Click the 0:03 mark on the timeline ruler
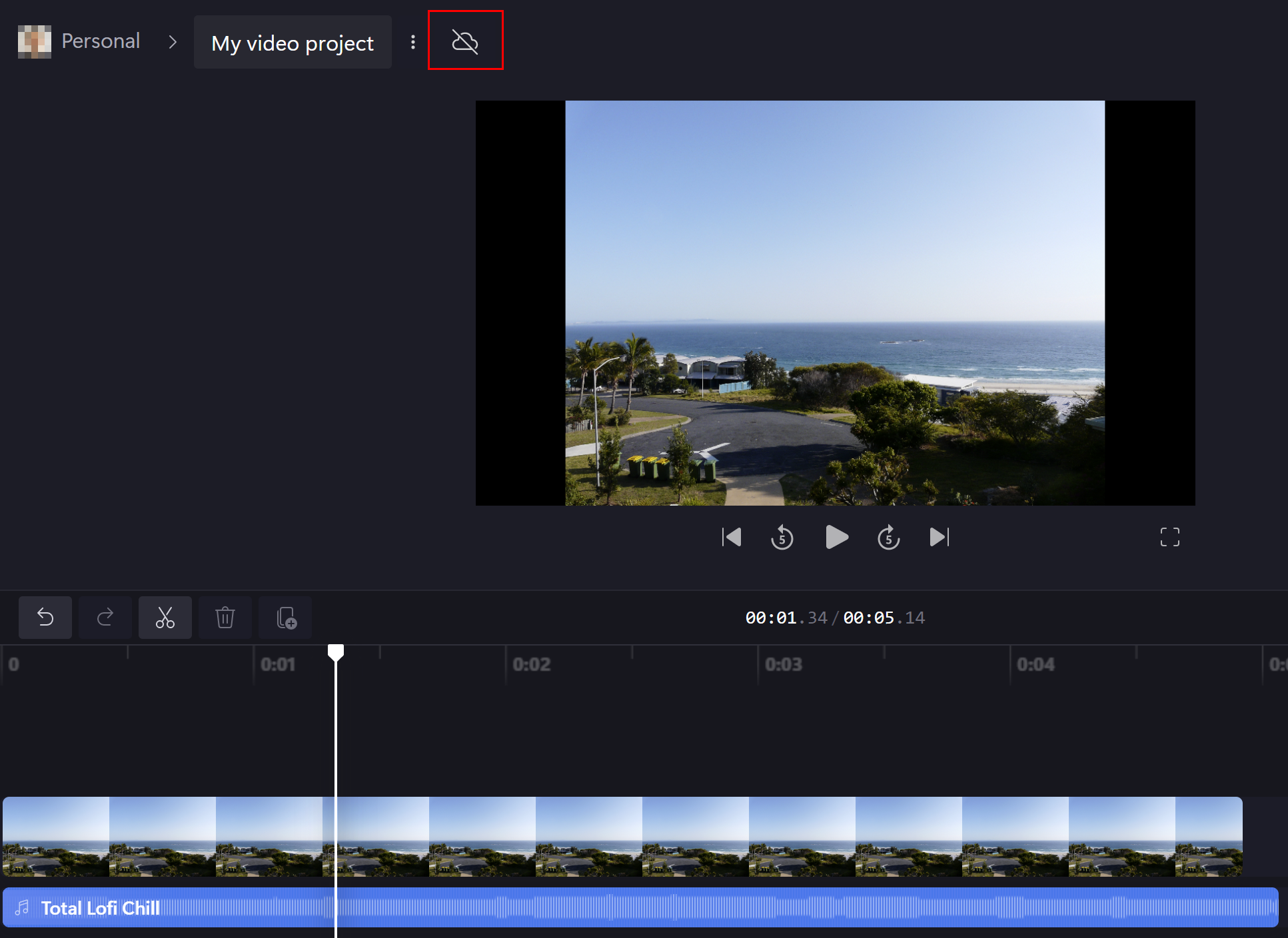 coord(784,664)
